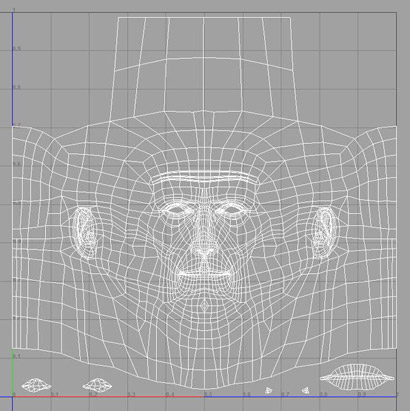The height and width of the screenshot is (411, 410).
Task: Click the origin 0 label
Action: 14,394
